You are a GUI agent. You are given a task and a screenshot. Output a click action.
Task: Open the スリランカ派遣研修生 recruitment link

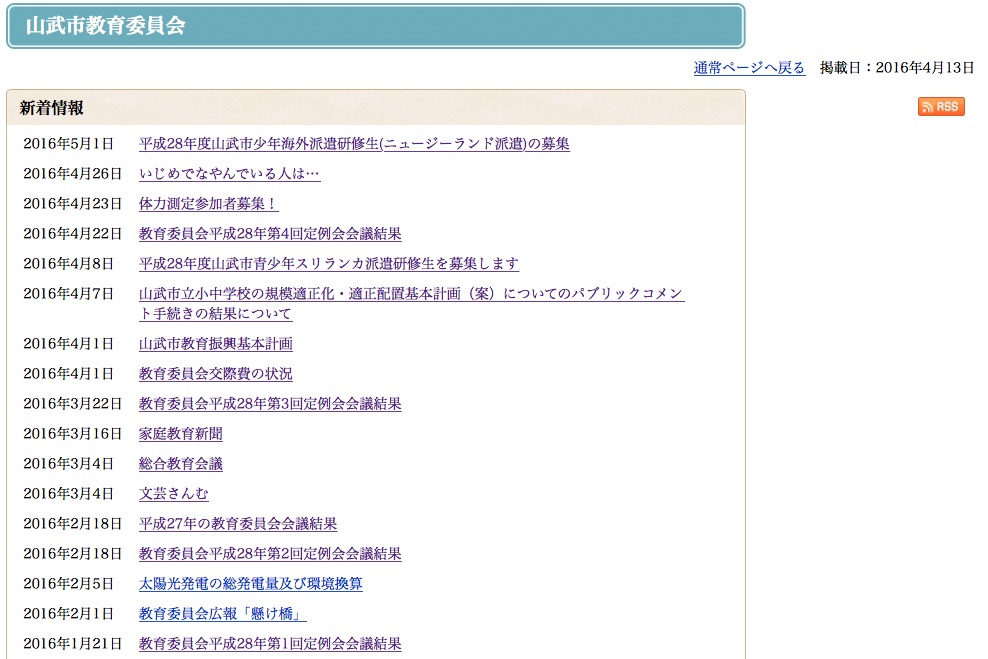pos(328,263)
